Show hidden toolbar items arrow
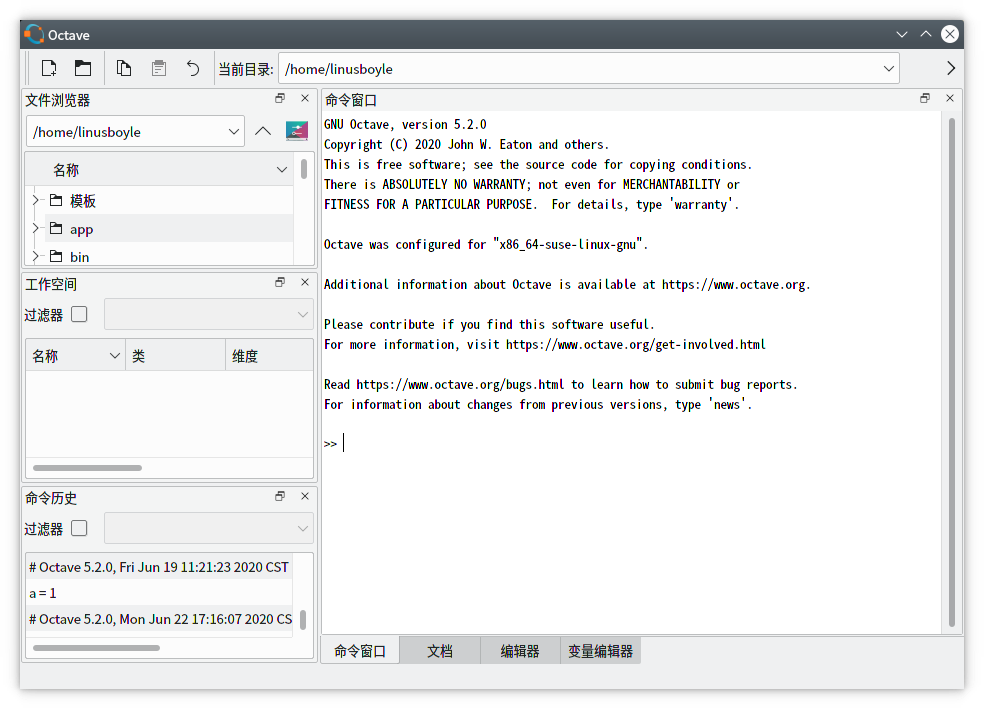The height and width of the screenshot is (709, 984). point(951,68)
